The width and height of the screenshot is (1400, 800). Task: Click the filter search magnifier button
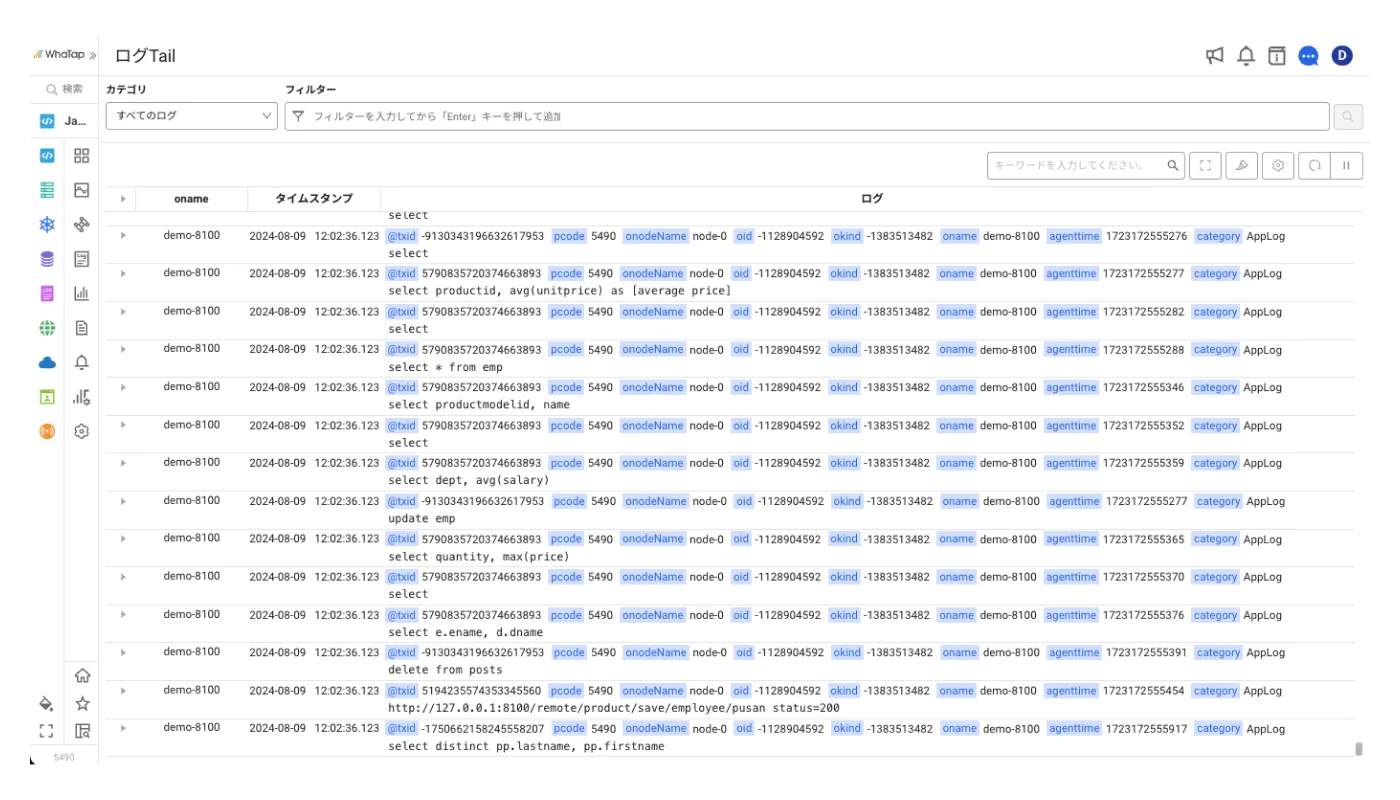1348,117
